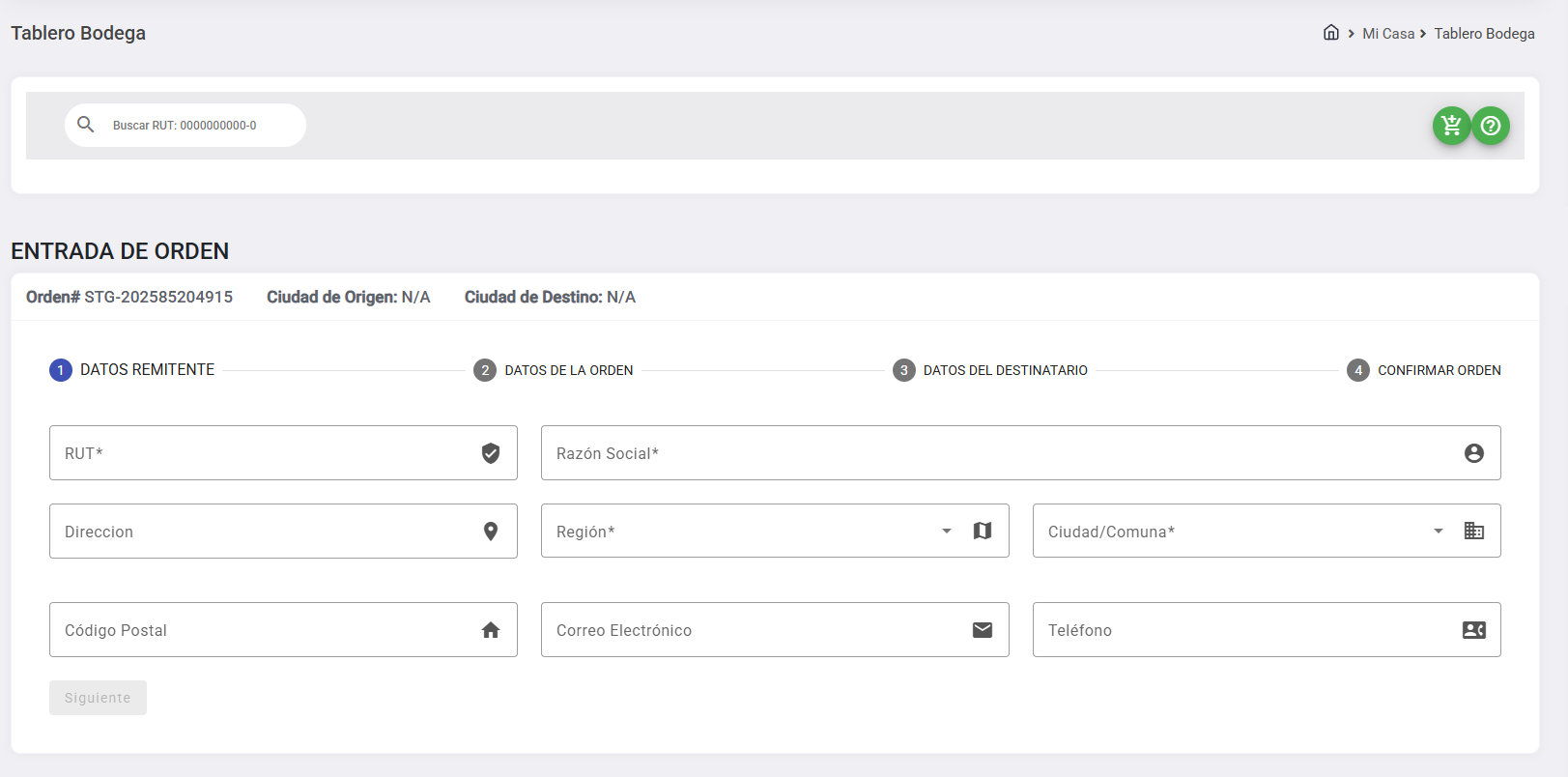Click the envelope icon in Correo Electrónico

tap(983, 630)
